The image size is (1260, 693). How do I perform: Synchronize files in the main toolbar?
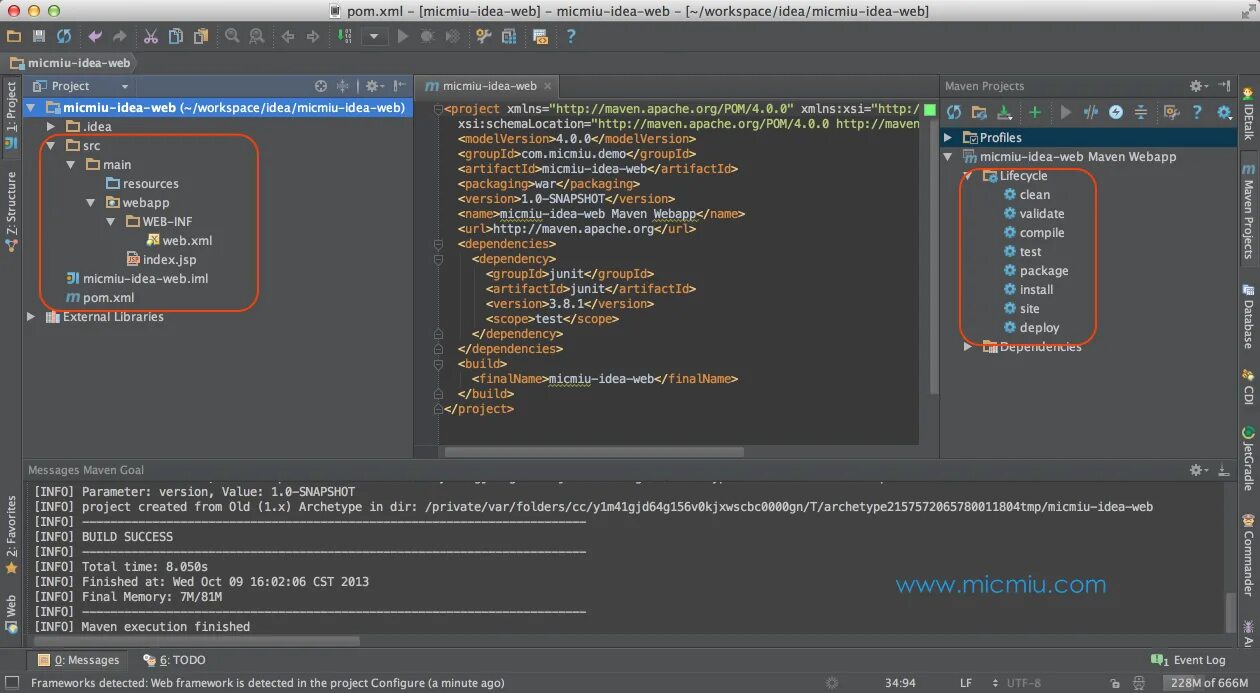(64, 36)
